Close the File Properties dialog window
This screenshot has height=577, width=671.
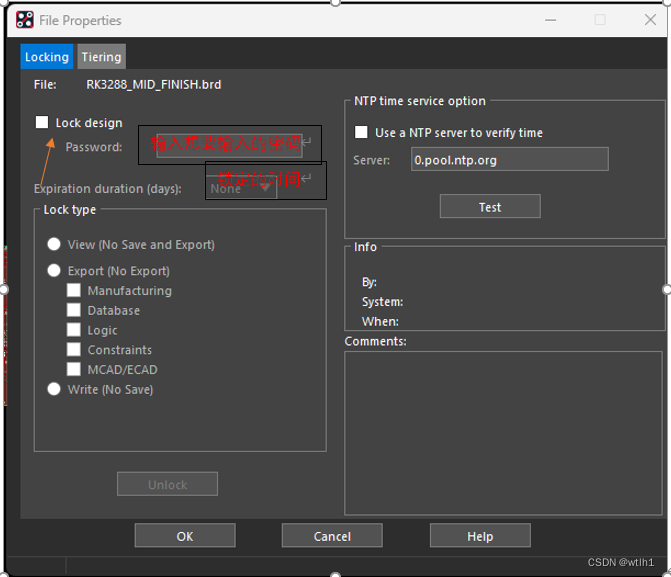tap(650, 20)
